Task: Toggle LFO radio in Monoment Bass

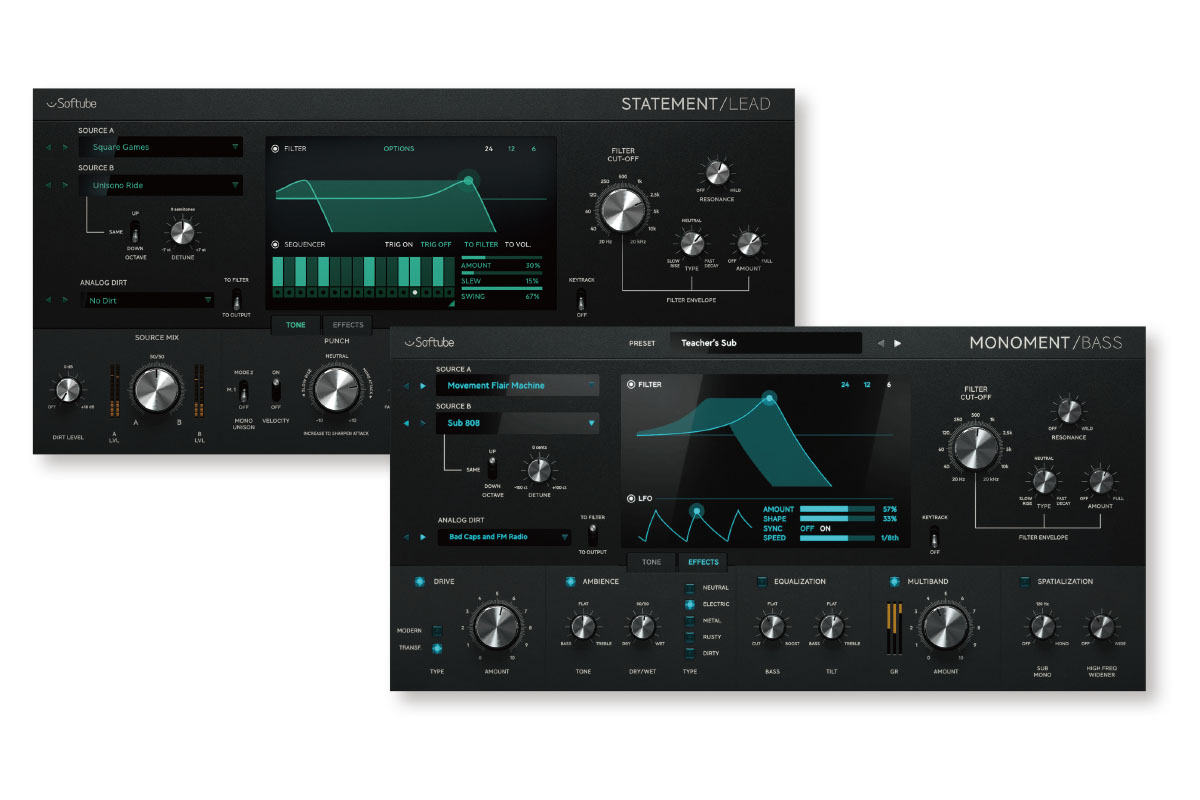Action: click(x=631, y=498)
